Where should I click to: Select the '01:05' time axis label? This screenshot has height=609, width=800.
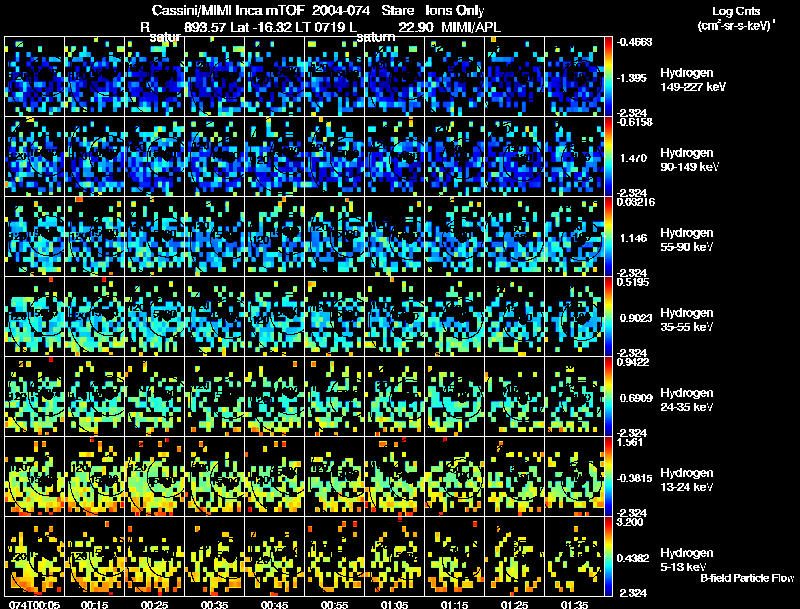(394, 605)
